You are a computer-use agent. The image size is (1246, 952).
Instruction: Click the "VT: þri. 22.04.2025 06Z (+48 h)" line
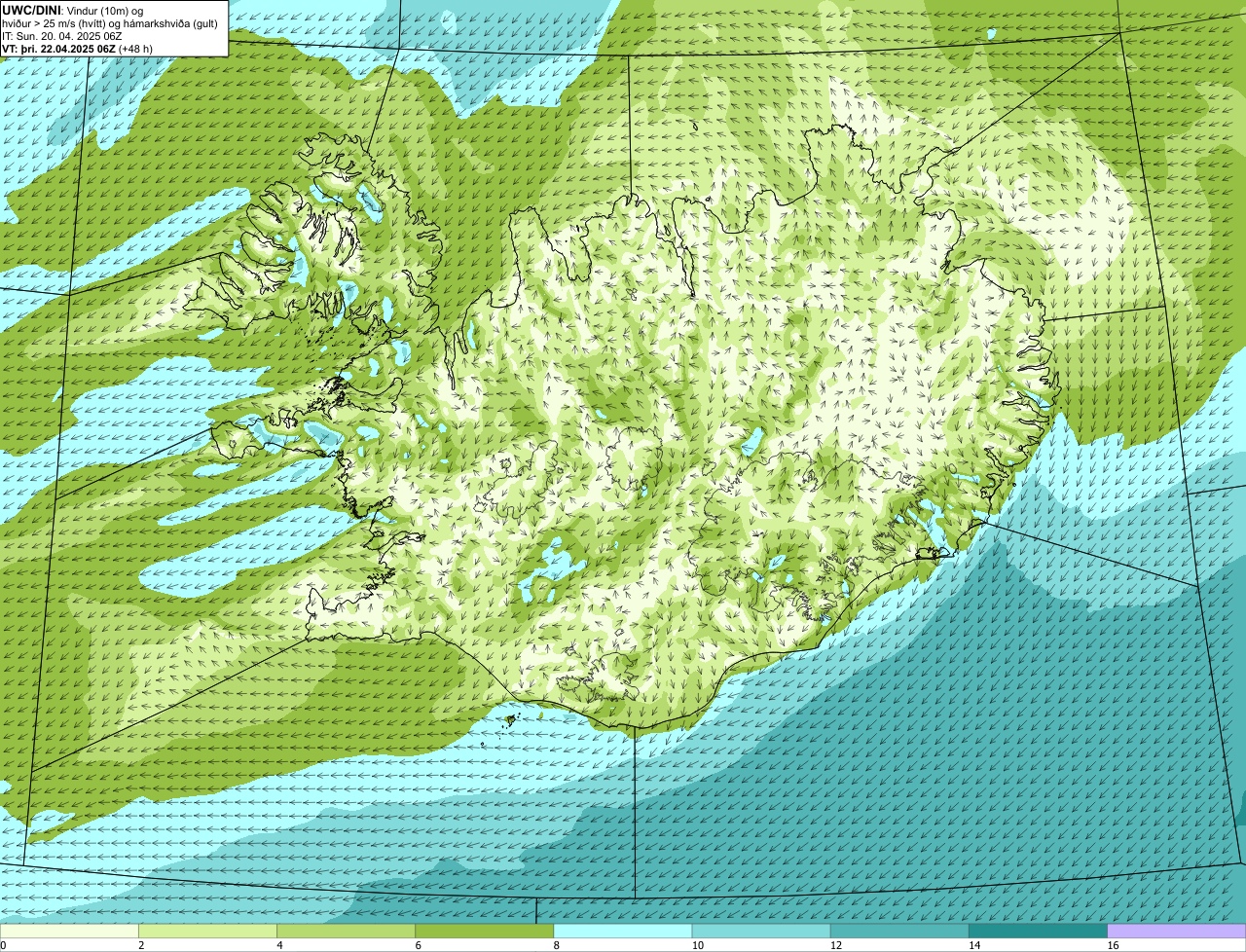coord(78,49)
